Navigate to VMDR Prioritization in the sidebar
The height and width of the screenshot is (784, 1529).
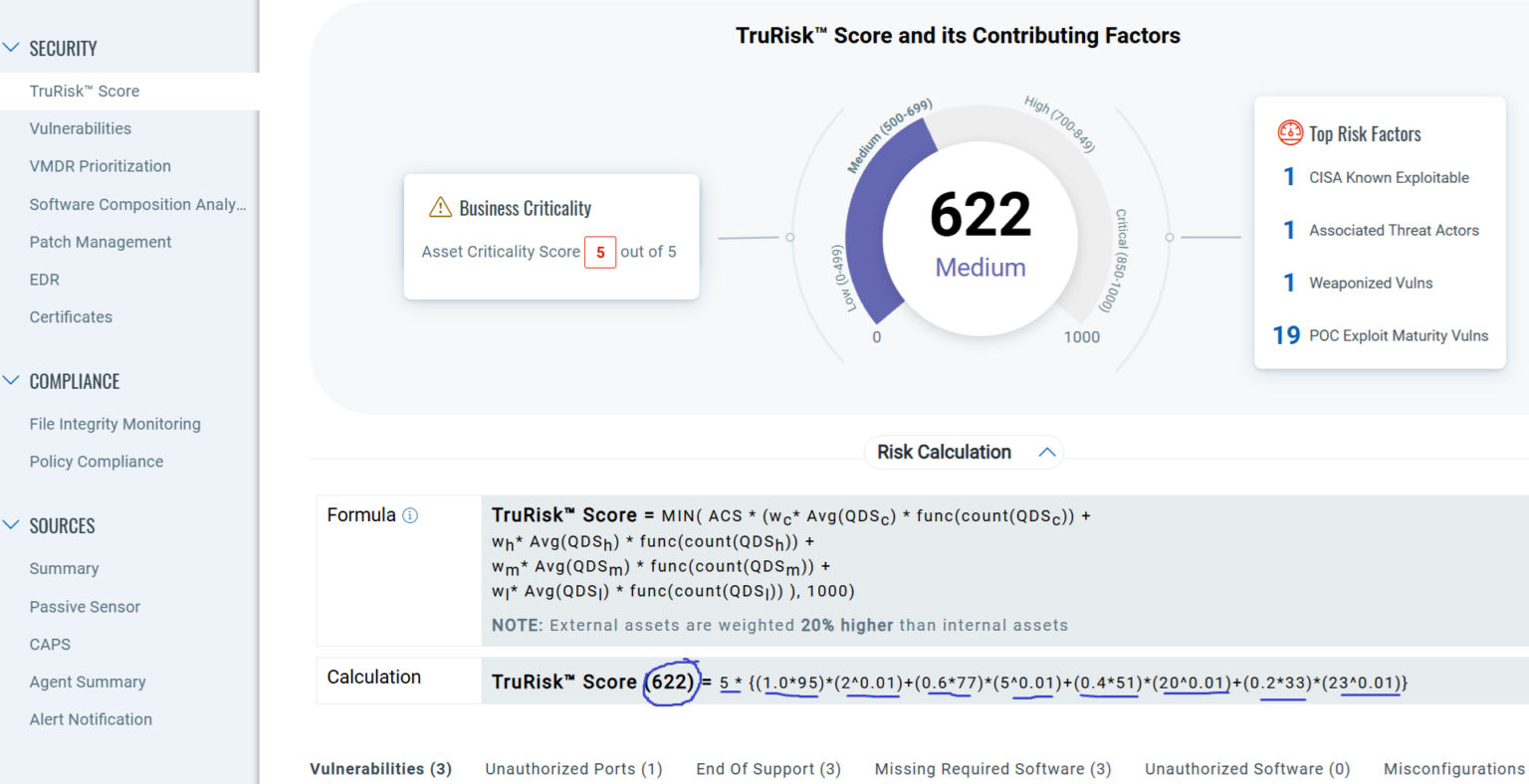click(101, 166)
